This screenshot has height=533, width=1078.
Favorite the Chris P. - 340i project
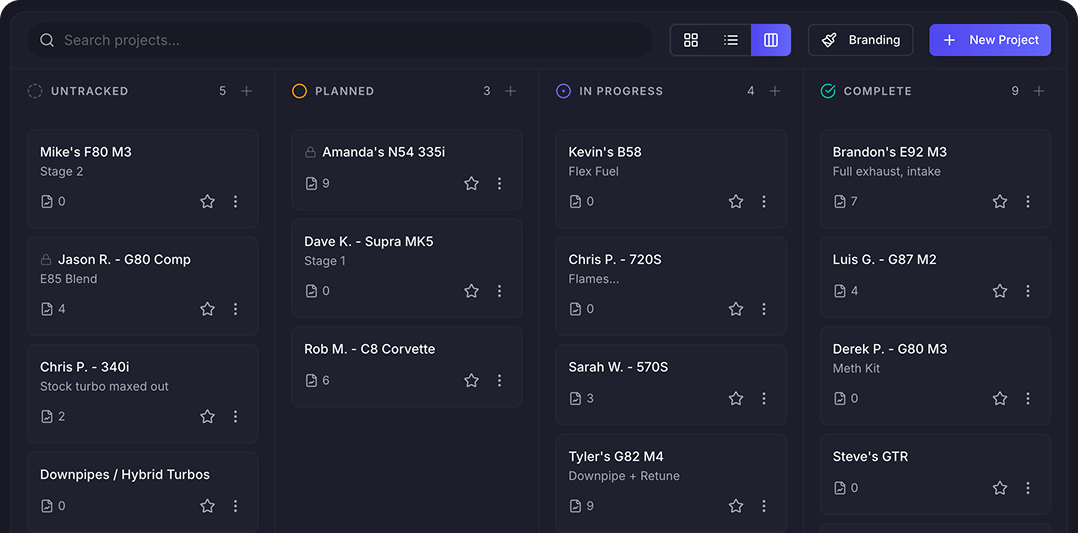click(x=208, y=416)
